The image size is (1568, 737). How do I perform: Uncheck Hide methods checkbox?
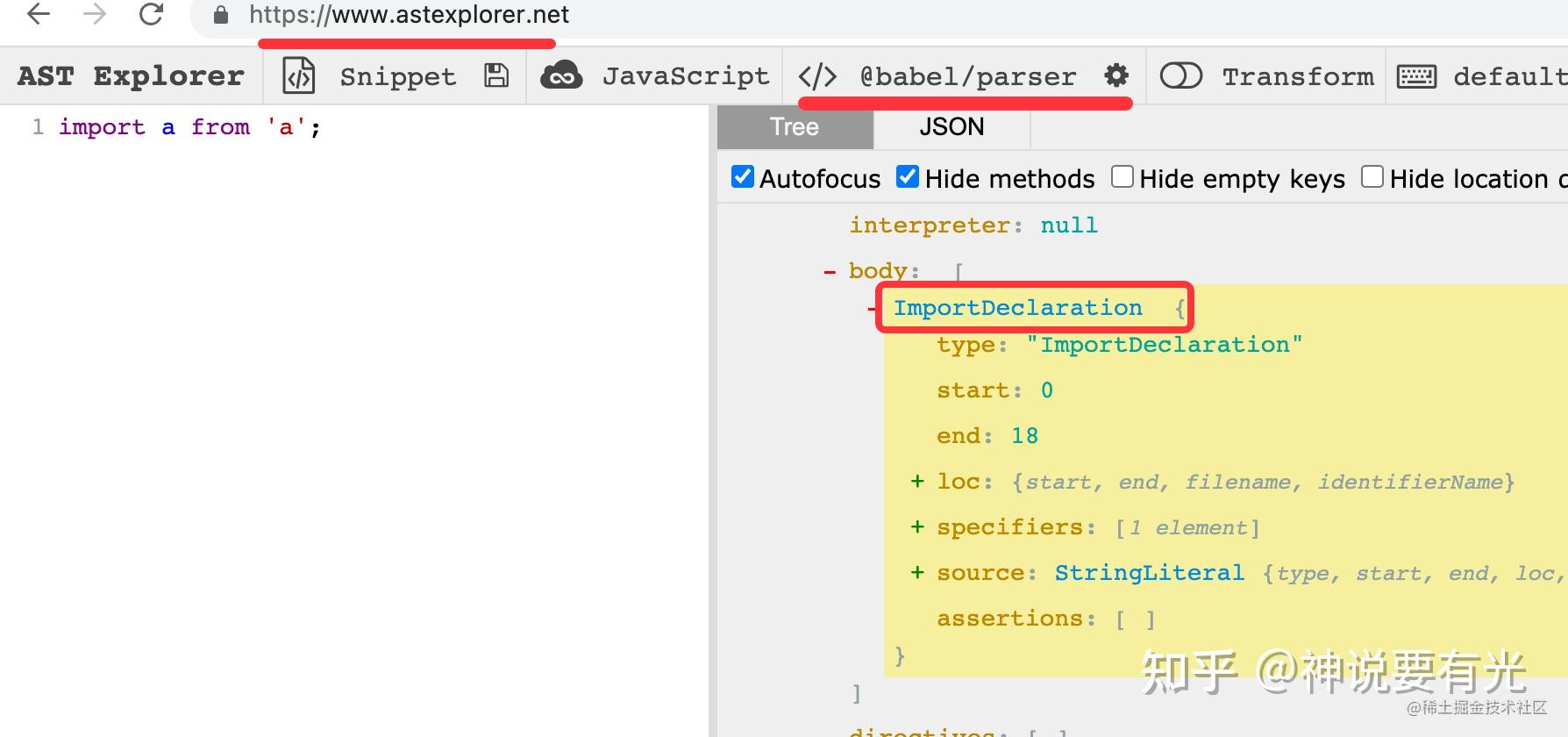(x=908, y=177)
